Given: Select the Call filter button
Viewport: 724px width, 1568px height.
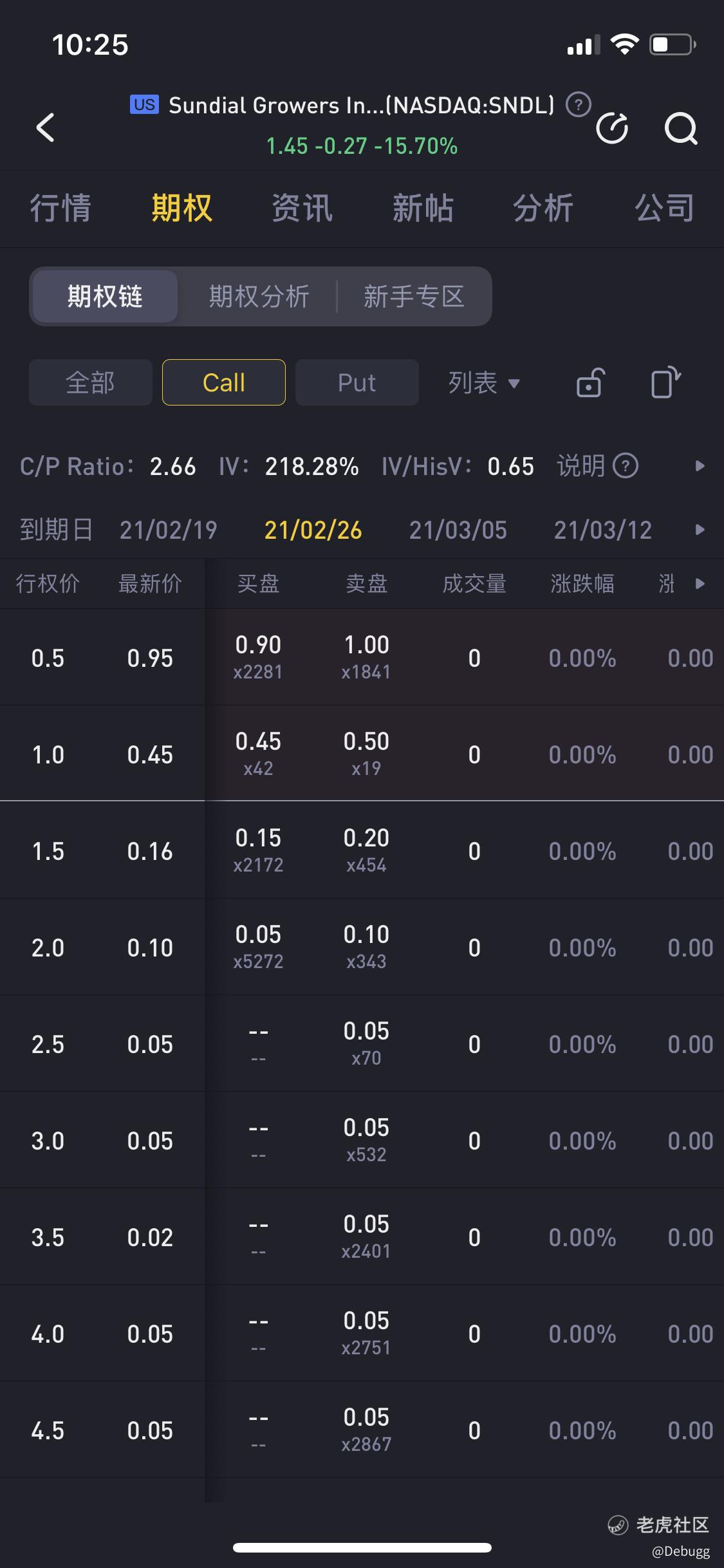Looking at the screenshot, I should point(224,382).
